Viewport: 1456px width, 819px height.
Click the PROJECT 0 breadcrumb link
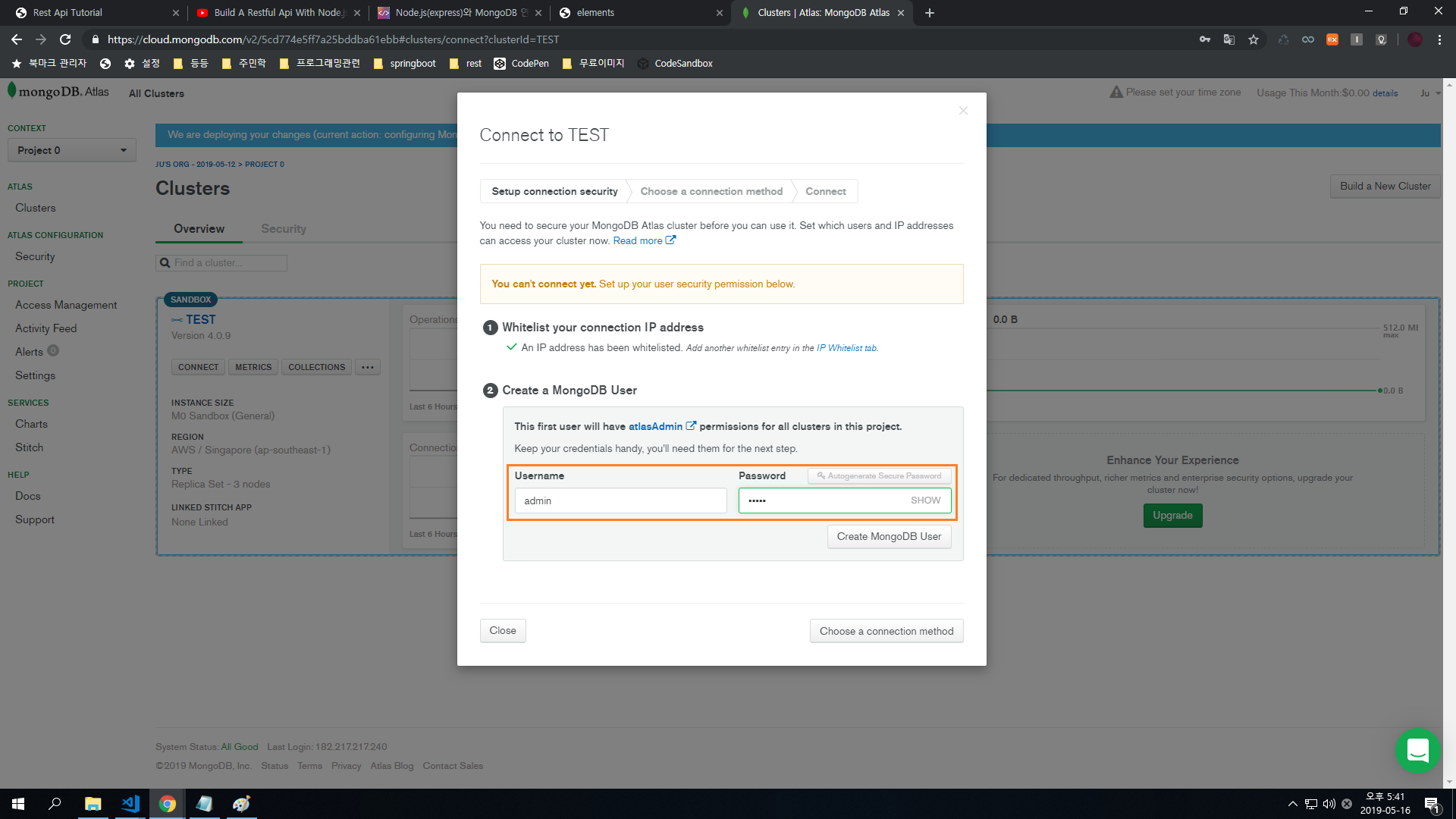click(265, 165)
